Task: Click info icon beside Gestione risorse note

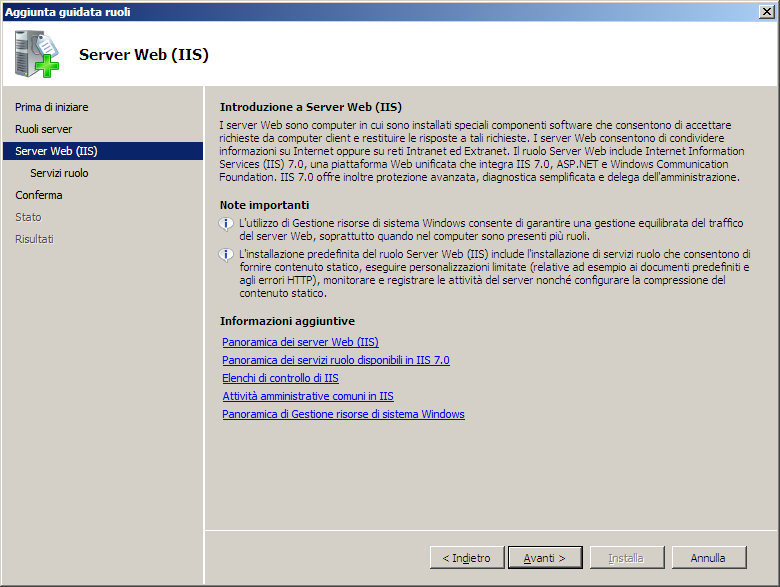Action: pyautogui.click(x=226, y=224)
